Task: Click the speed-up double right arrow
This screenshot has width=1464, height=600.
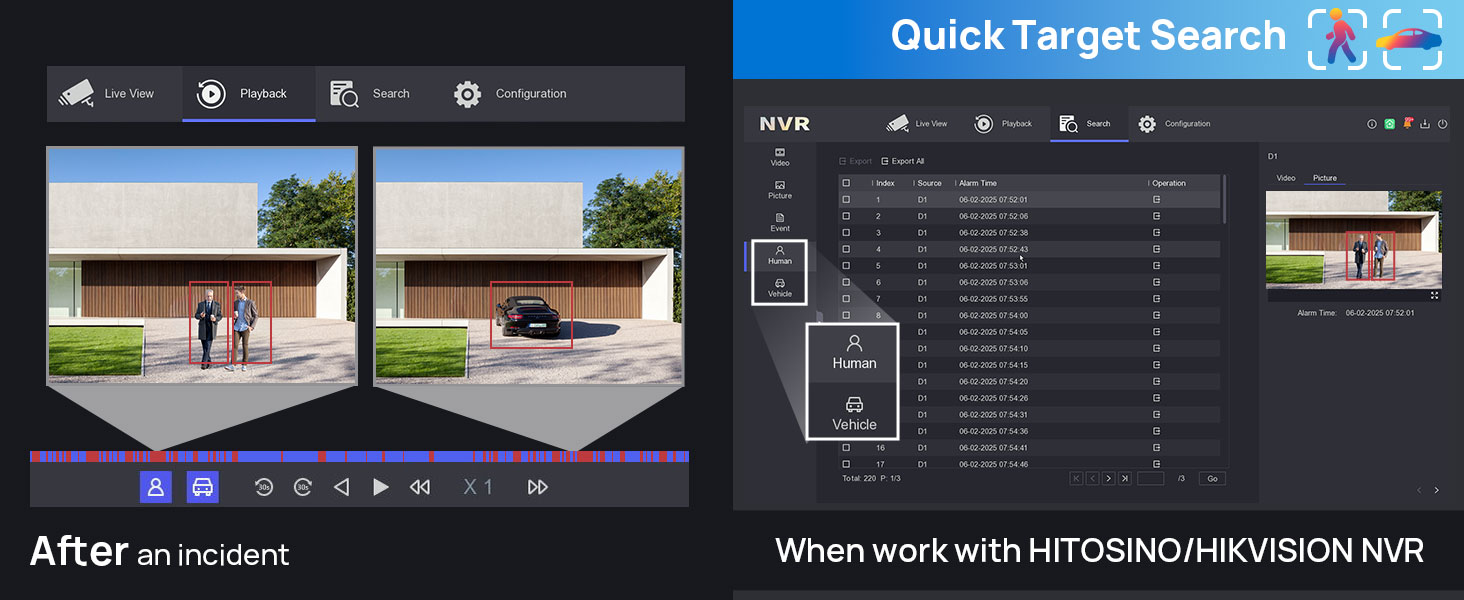Action: tap(538, 487)
